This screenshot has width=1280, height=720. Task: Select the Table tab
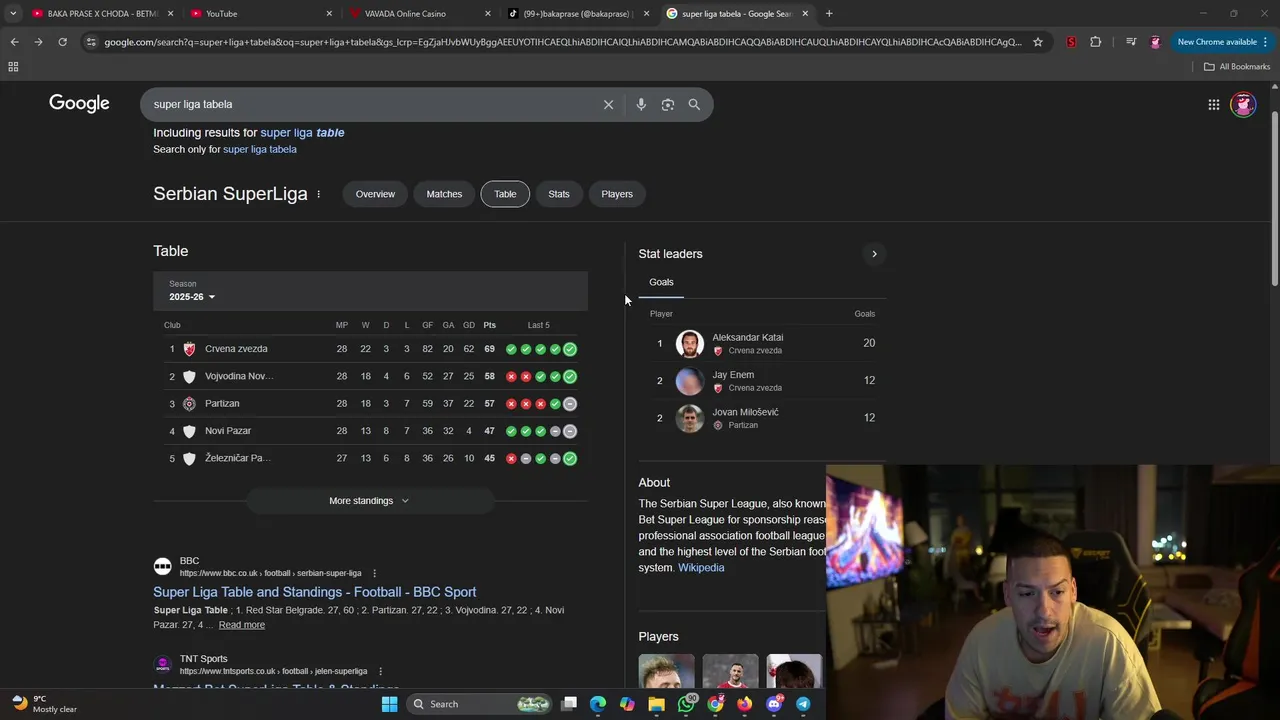505,194
